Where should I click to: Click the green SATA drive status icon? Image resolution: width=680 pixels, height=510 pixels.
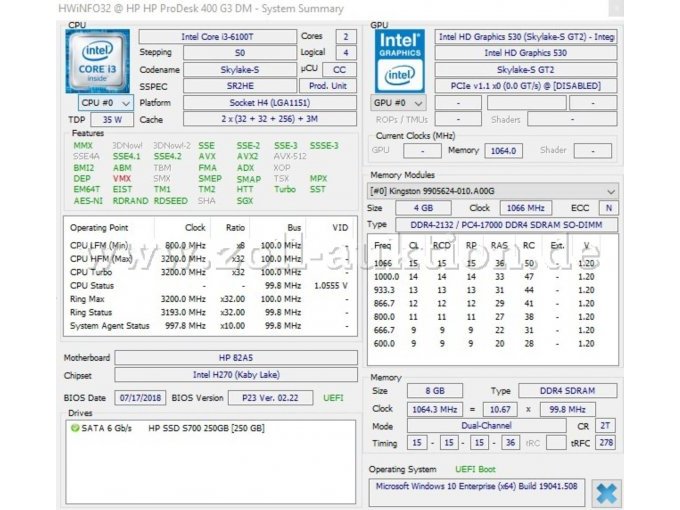point(75,428)
